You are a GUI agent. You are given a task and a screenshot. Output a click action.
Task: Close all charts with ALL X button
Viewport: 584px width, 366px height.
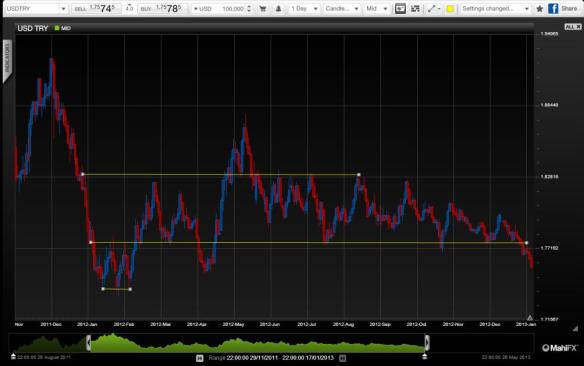pyautogui.click(x=572, y=27)
